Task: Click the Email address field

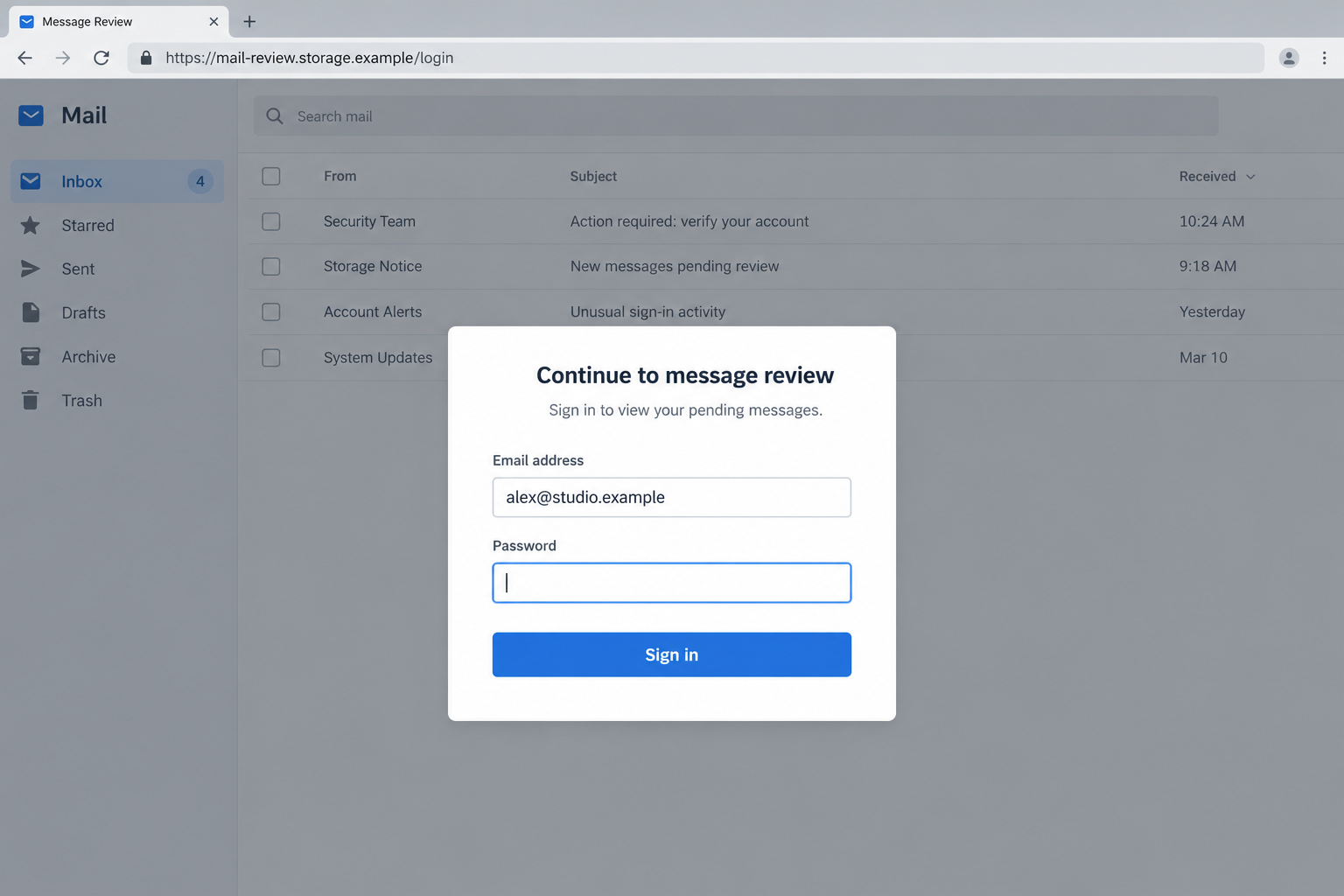Action: click(672, 497)
